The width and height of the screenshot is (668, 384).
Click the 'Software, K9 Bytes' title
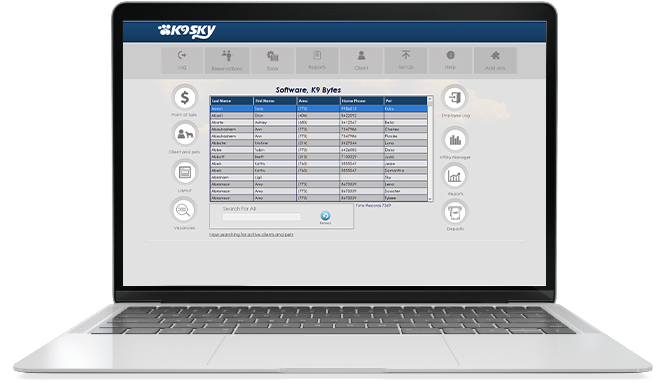click(x=308, y=90)
